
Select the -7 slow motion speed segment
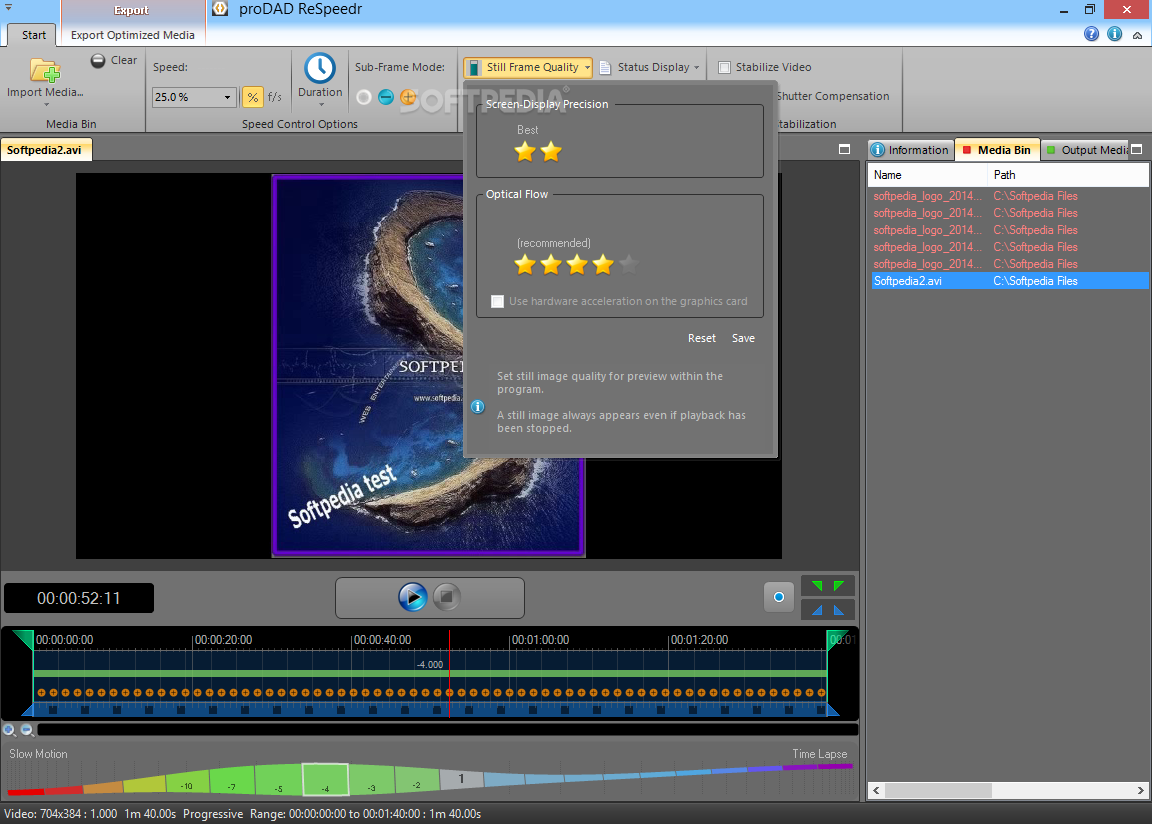232,781
